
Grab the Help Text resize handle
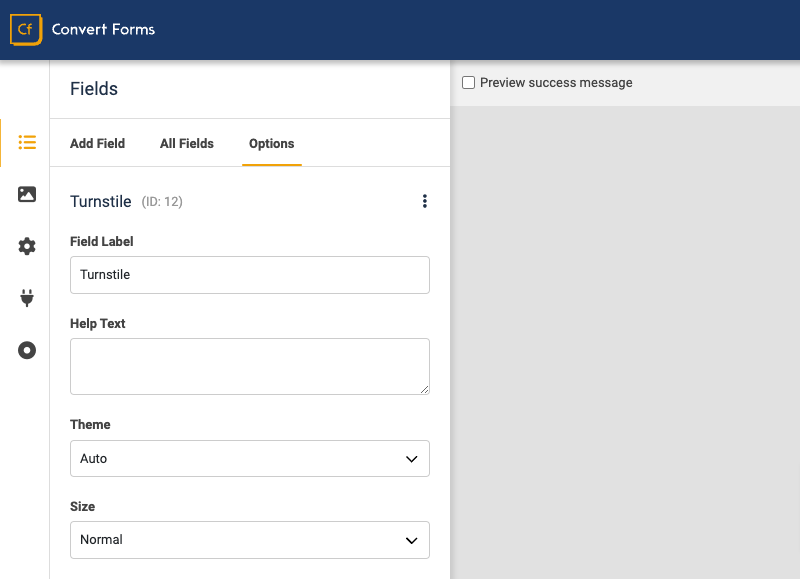tap(424, 389)
